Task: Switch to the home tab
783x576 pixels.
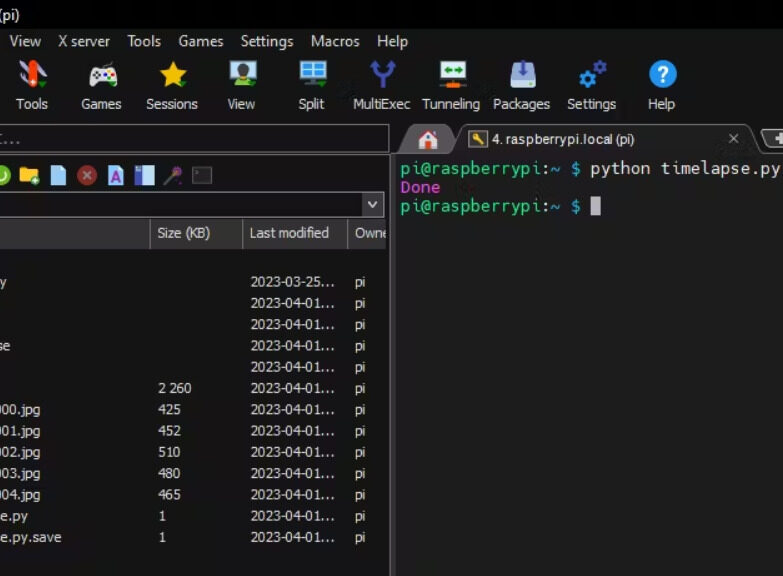Action: pyautogui.click(x=428, y=139)
